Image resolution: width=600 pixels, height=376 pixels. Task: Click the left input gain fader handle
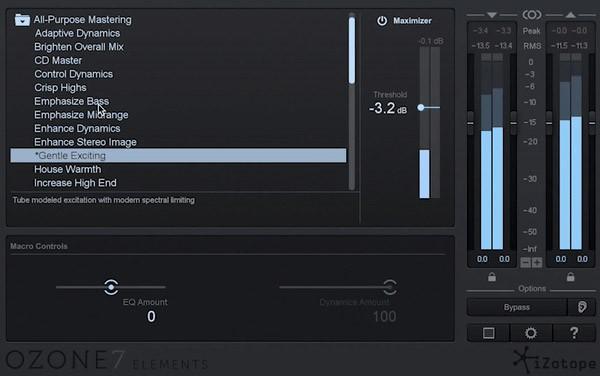[x=470, y=123]
